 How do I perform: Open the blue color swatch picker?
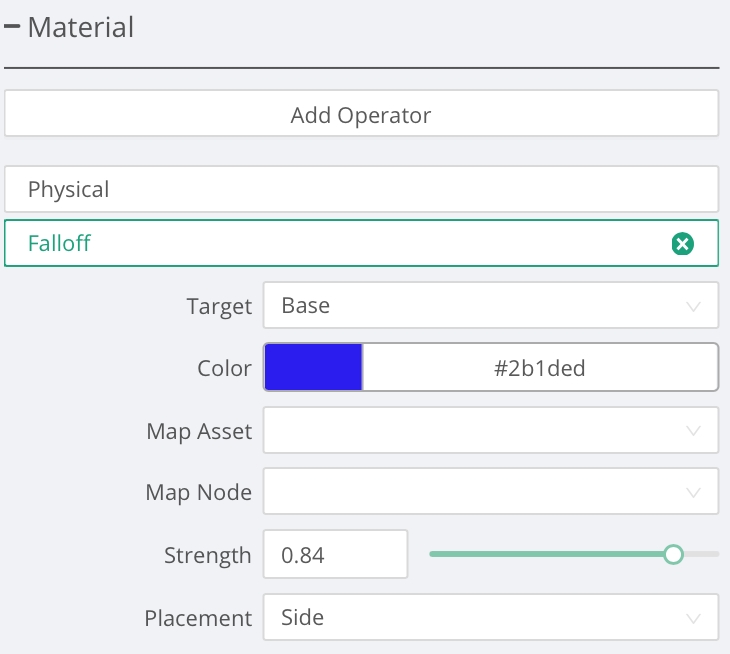pos(313,368)
